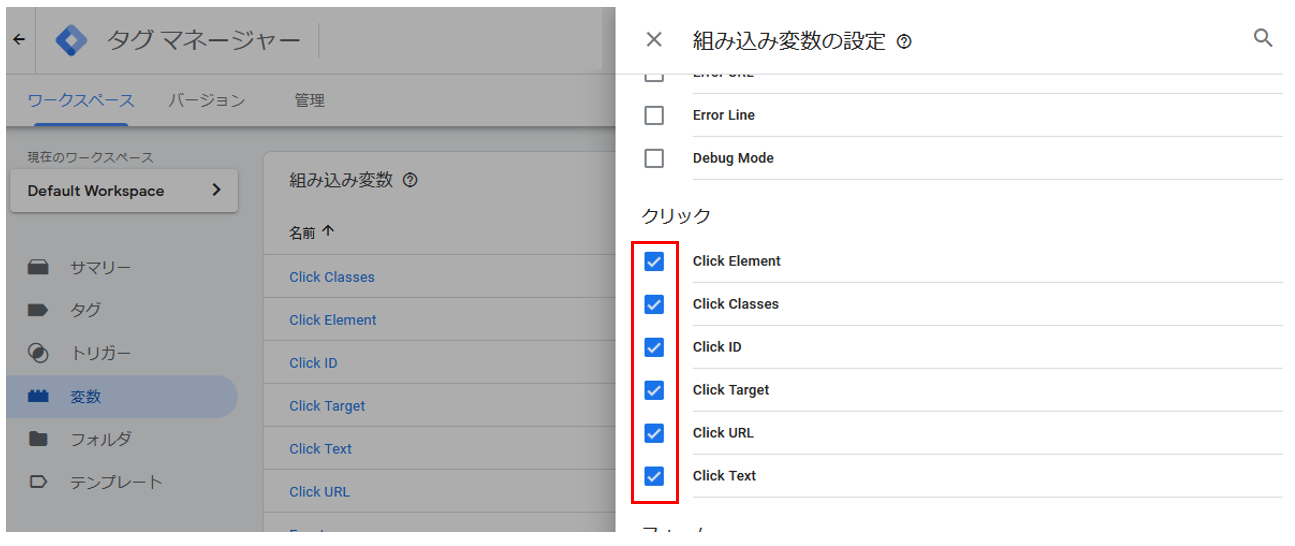Click the Click URL label in settings
The width and height of the screenshot is (1295, 546).
click(723, 433)
